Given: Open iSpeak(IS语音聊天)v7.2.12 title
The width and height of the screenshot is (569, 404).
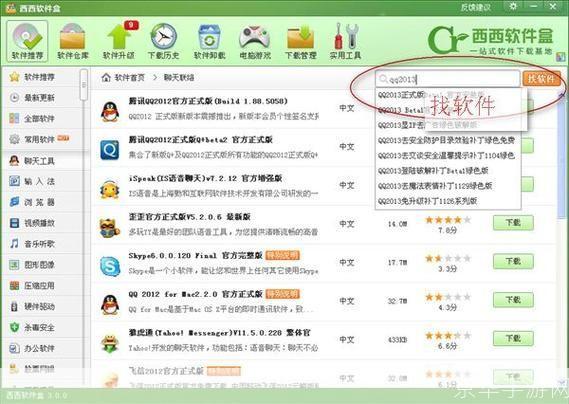Looking at the screenshot, I should point(205,178).
